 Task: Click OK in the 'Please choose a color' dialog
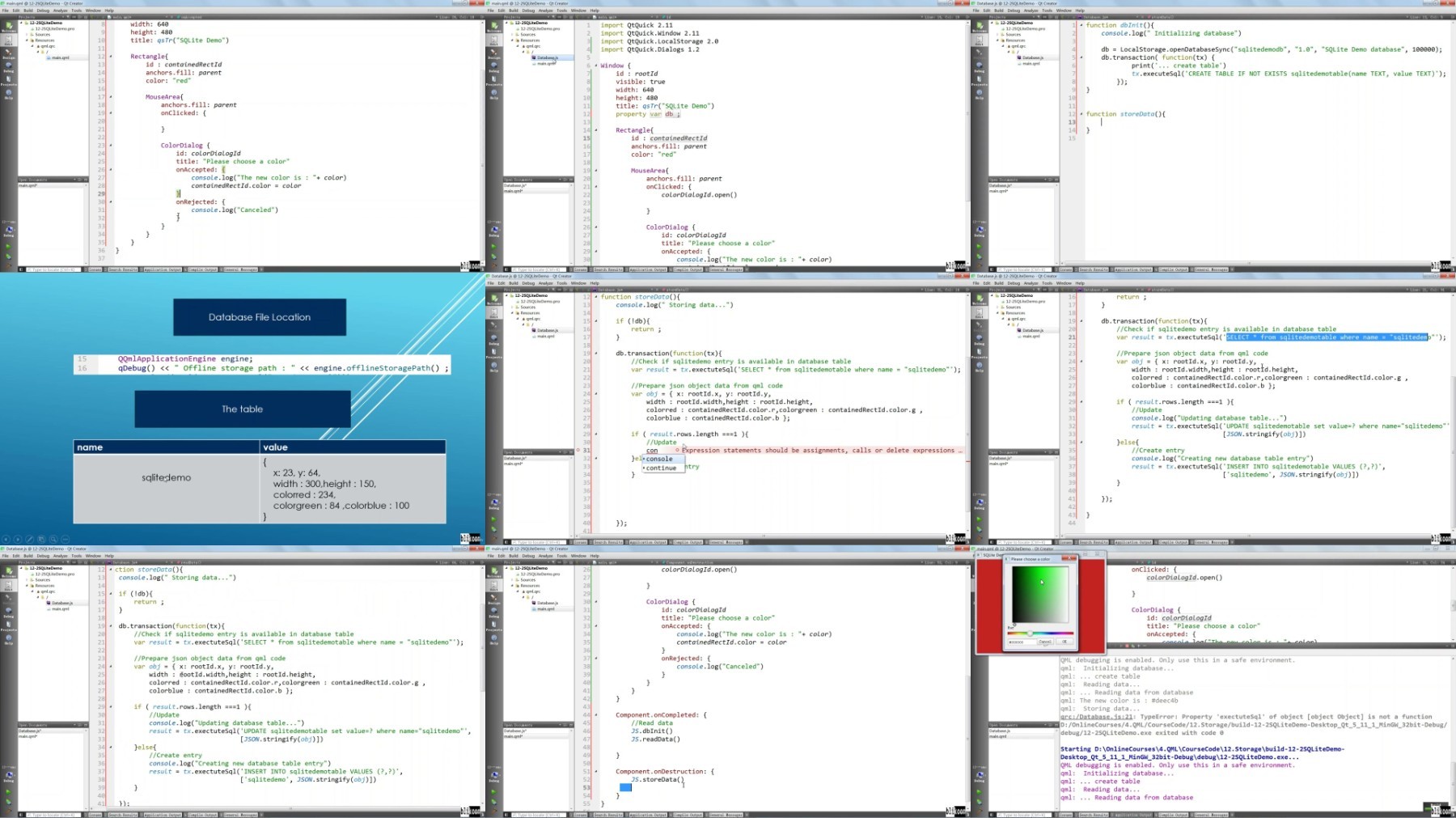(x=1064, y=642)
